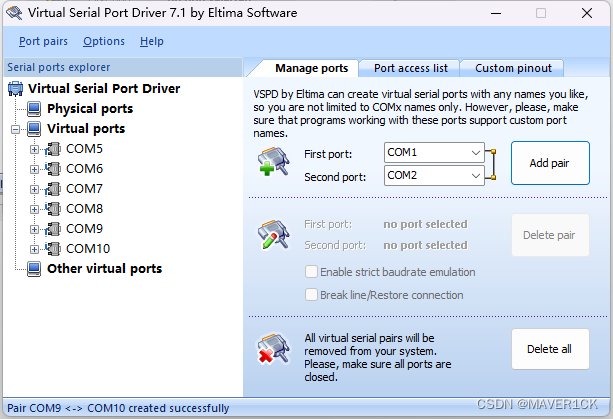Image resolution: width=613 pixels, height=419 pixels.
Task: Expand the COM10 tree node
Action: point(34,249)
